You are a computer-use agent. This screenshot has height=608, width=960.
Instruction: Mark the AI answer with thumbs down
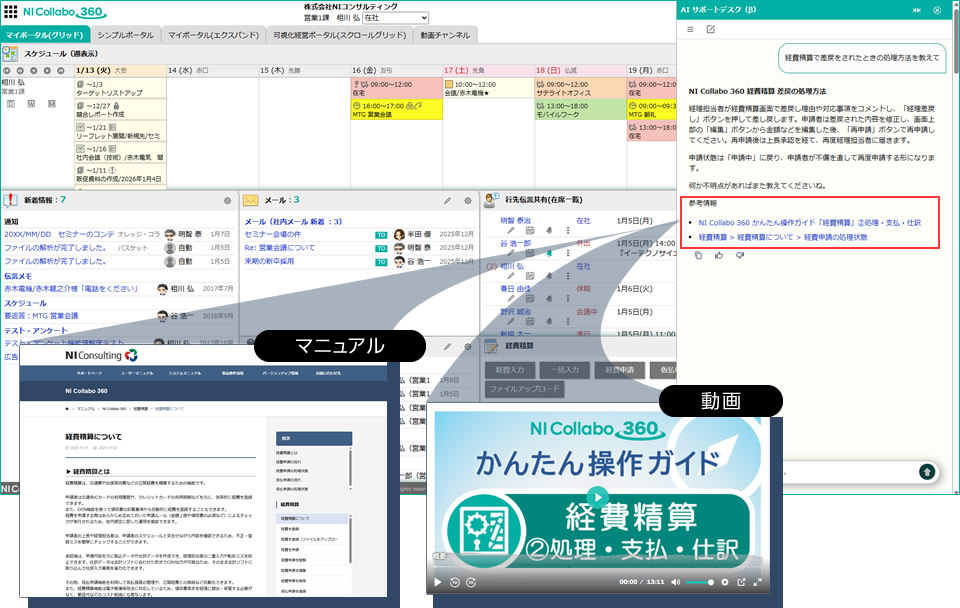[739, 255]
